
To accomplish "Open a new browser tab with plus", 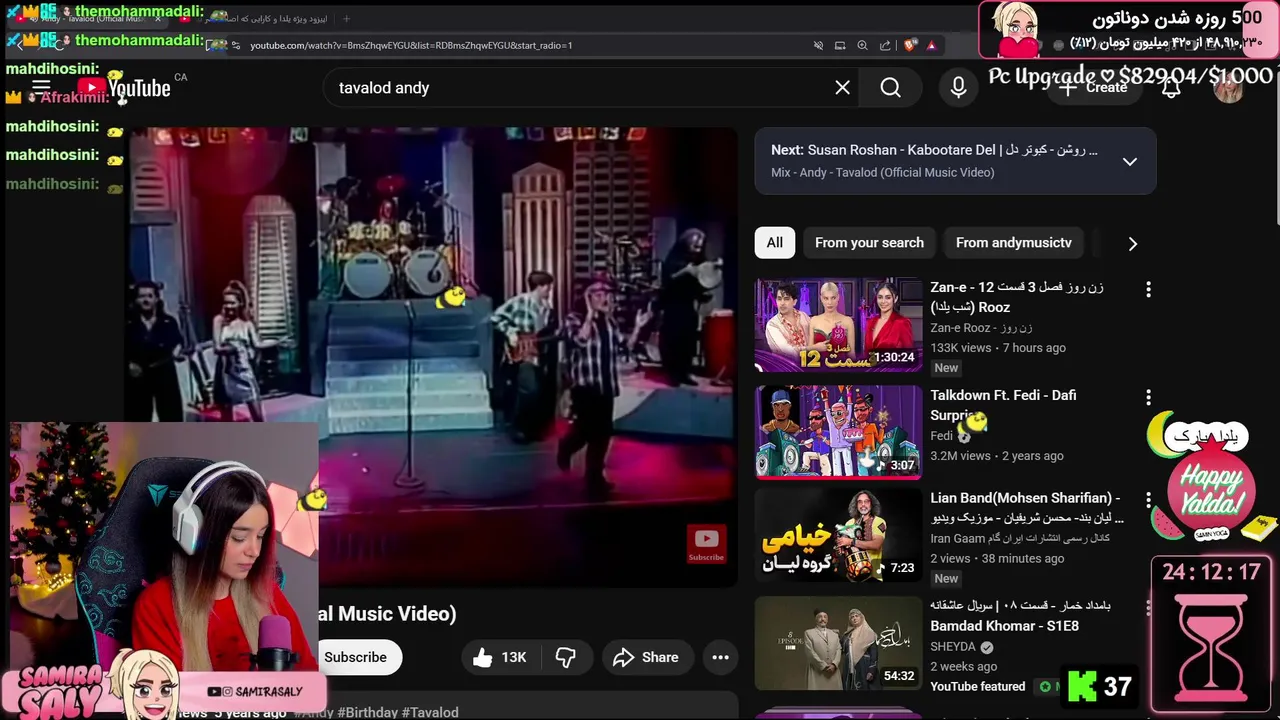I will [x=346, y=18].
